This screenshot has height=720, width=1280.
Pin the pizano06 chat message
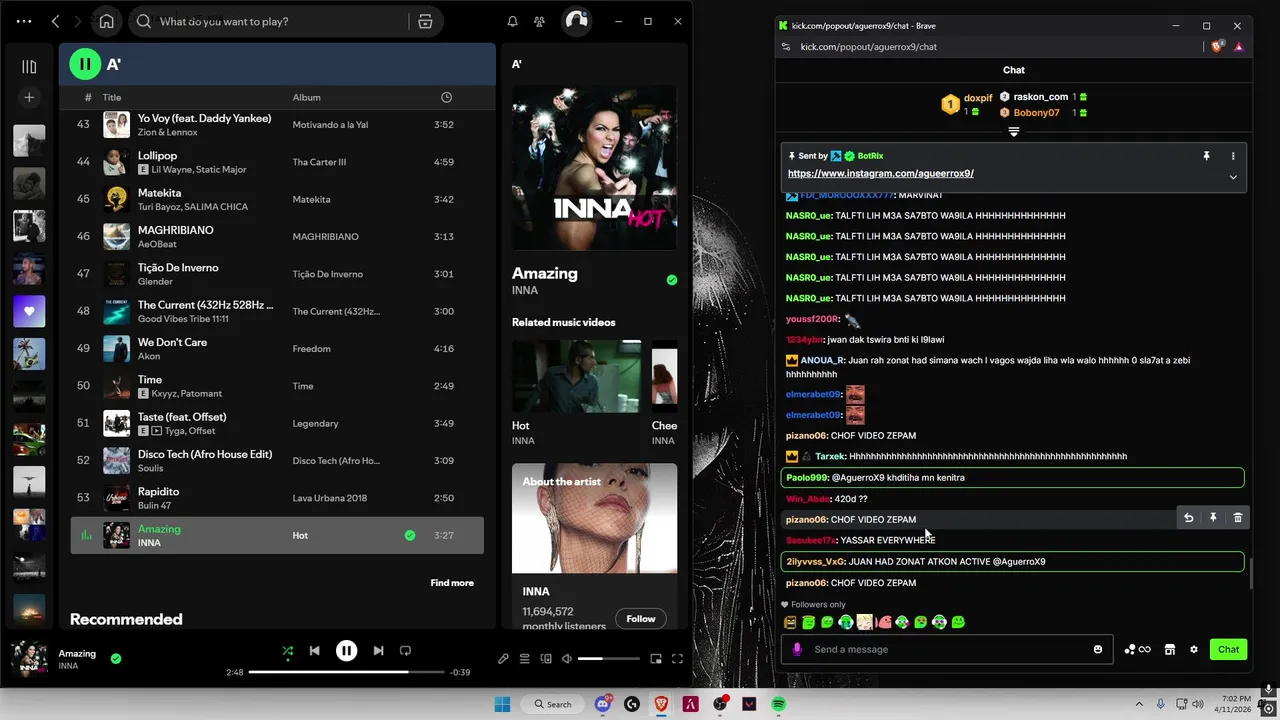1213,518
